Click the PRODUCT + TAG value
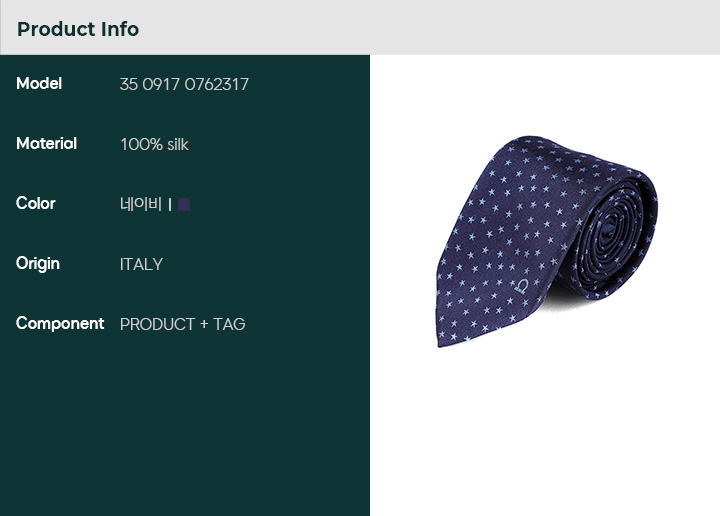Image resolution: width=720 pixels, height=516 pixels. (182, 324)
